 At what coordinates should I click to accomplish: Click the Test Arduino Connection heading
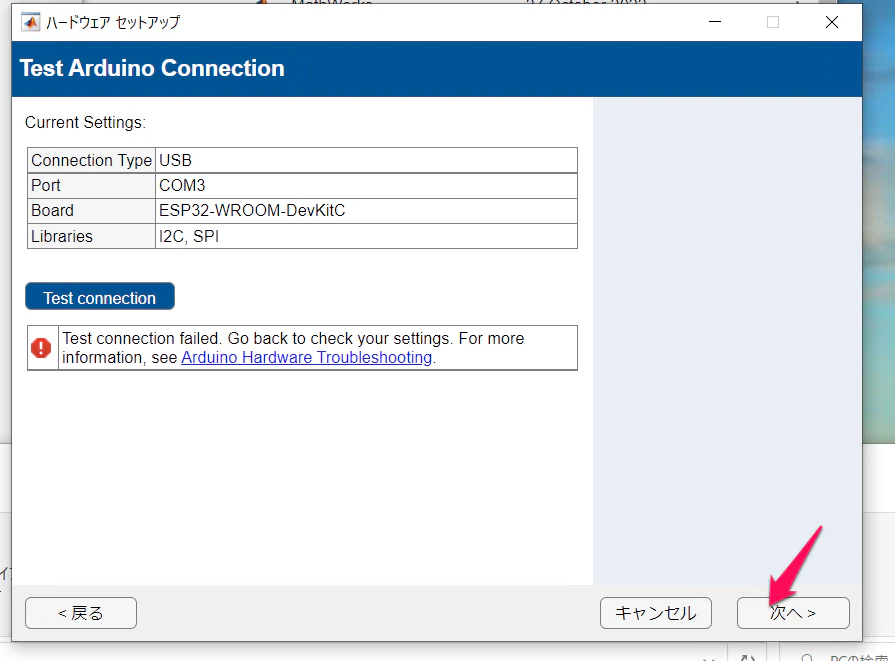[x=152, y=68]
